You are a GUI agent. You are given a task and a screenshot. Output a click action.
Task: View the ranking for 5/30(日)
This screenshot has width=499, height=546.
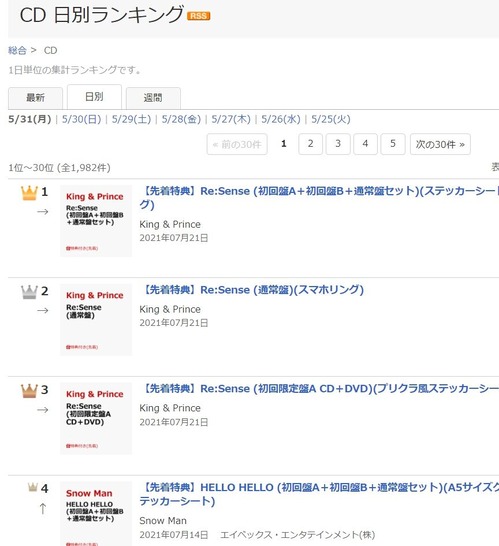coord(81,119)
